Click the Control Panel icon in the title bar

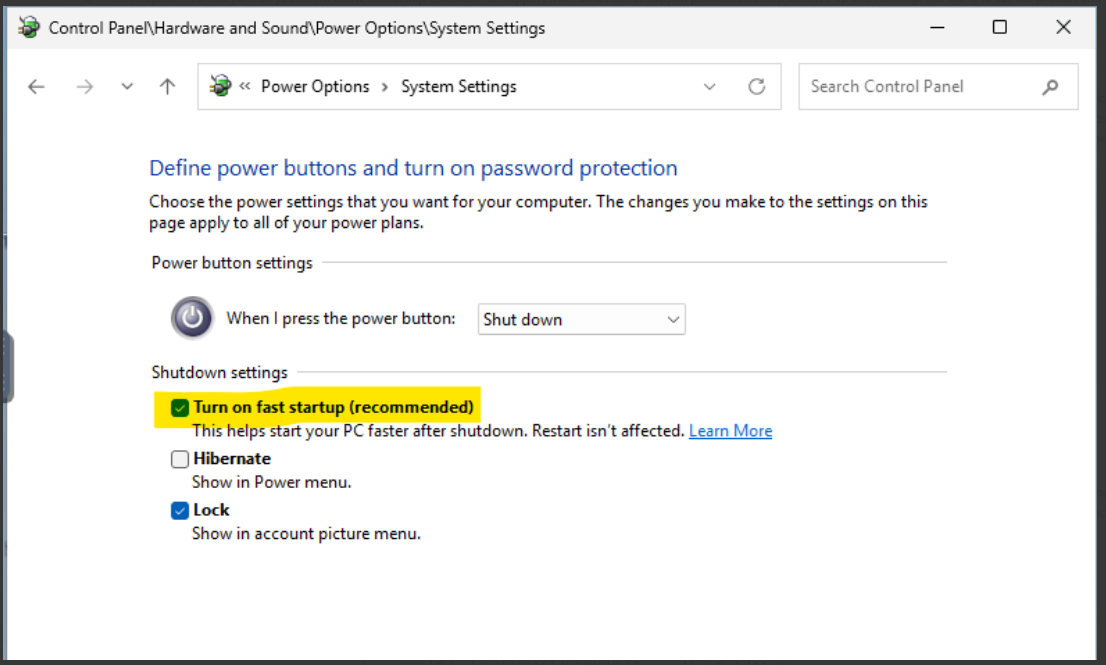point(29,27)
